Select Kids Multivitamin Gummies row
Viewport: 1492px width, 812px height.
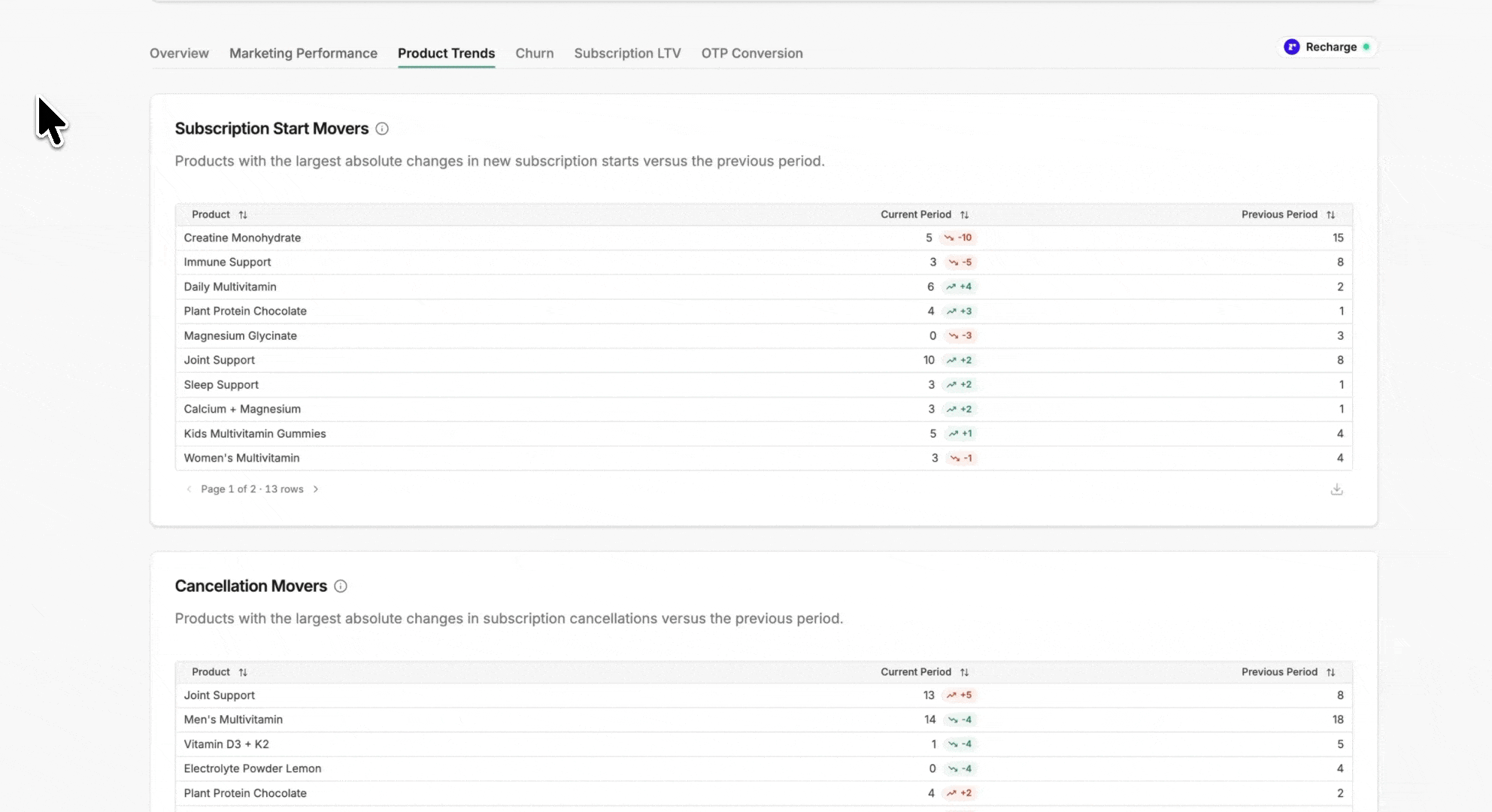763,434
